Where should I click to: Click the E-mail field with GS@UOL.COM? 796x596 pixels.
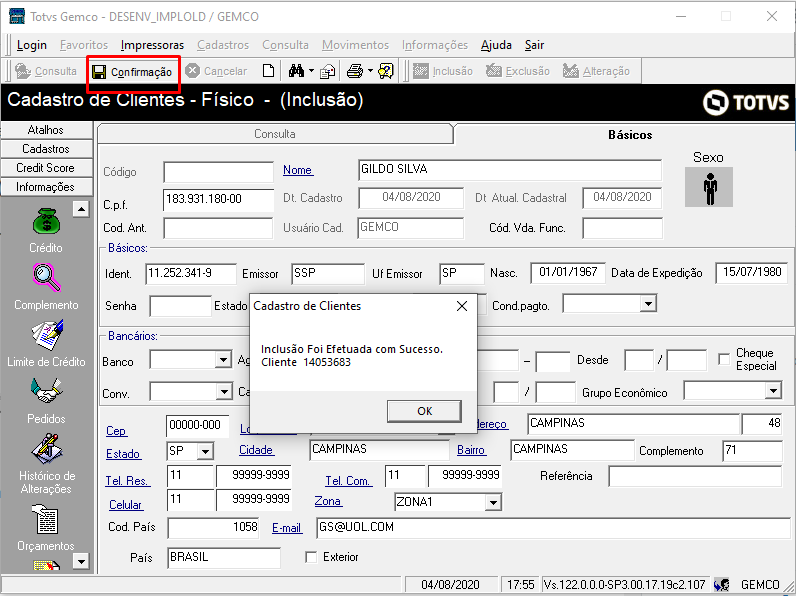coord(553,527)
